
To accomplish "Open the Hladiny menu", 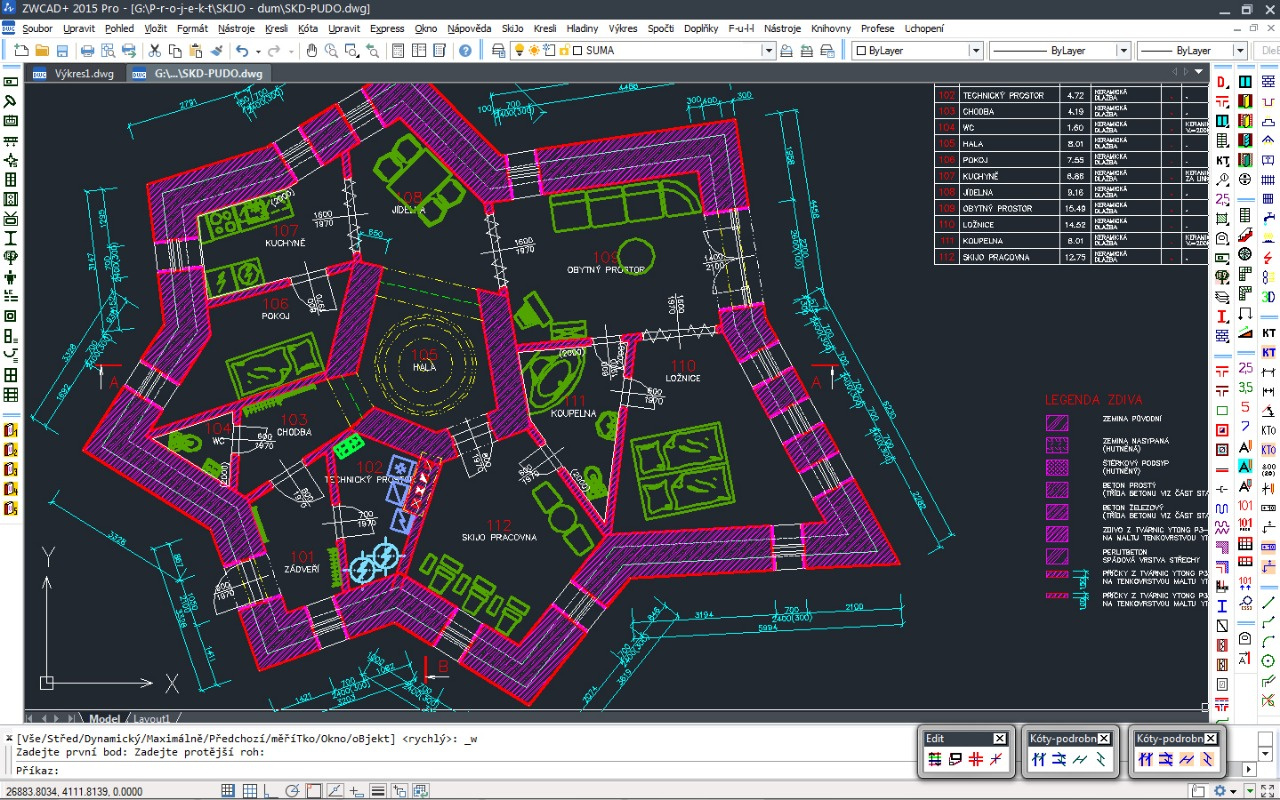I will point(582,29).
